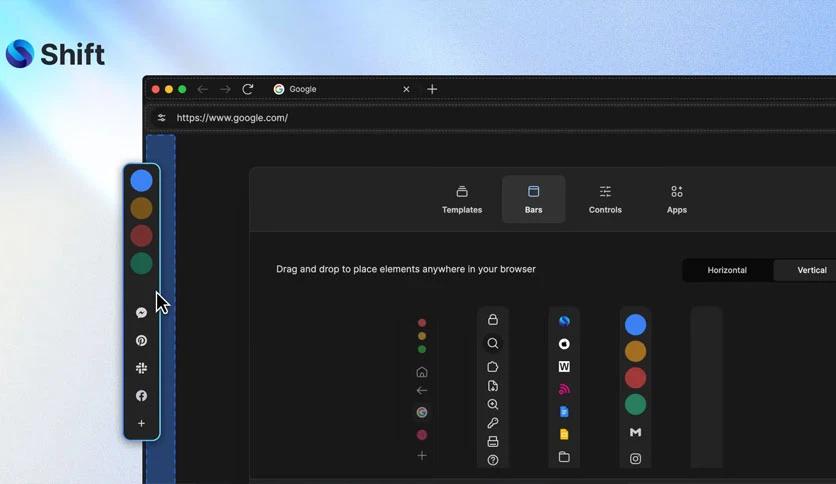836x484 pixels.
Task: Click the Gmail M icon
Action: point(635,432)
